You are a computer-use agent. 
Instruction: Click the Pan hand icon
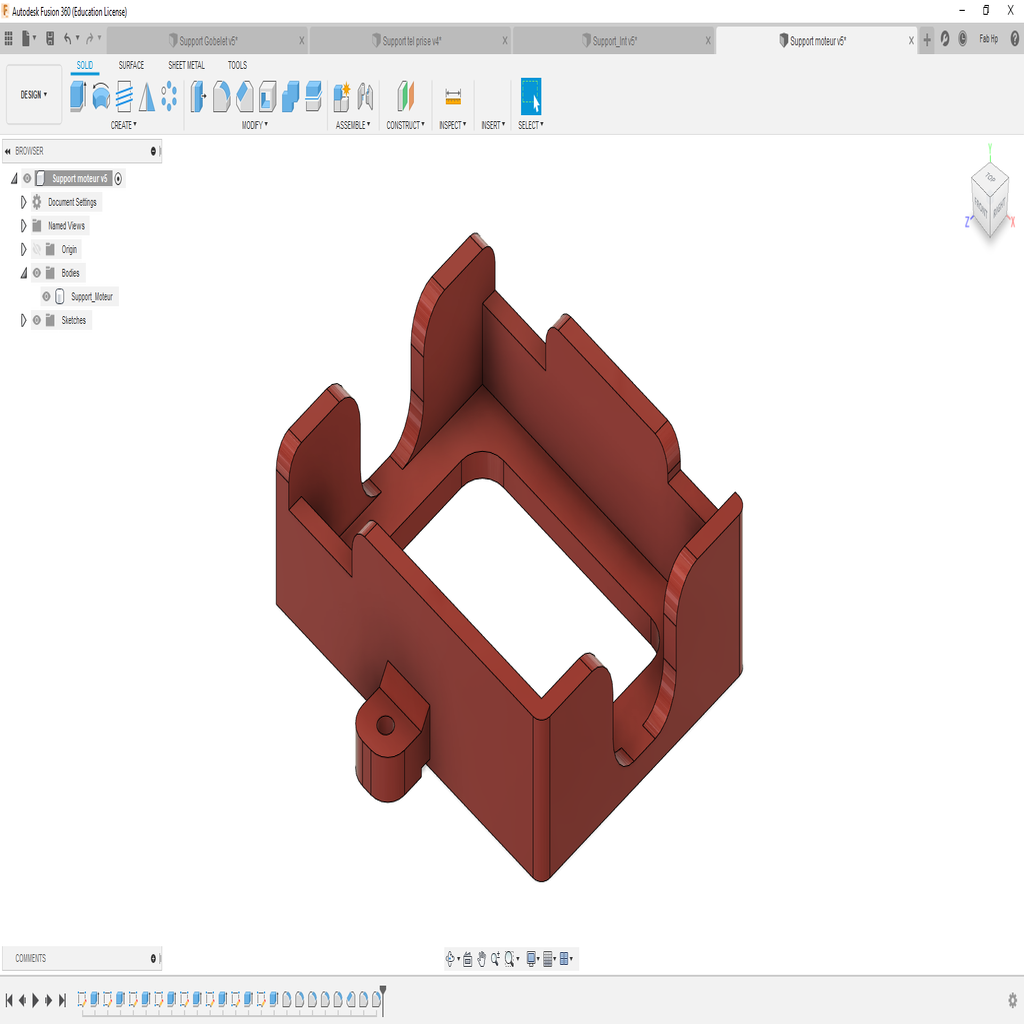pyautogui.click(x=481, y=959)
